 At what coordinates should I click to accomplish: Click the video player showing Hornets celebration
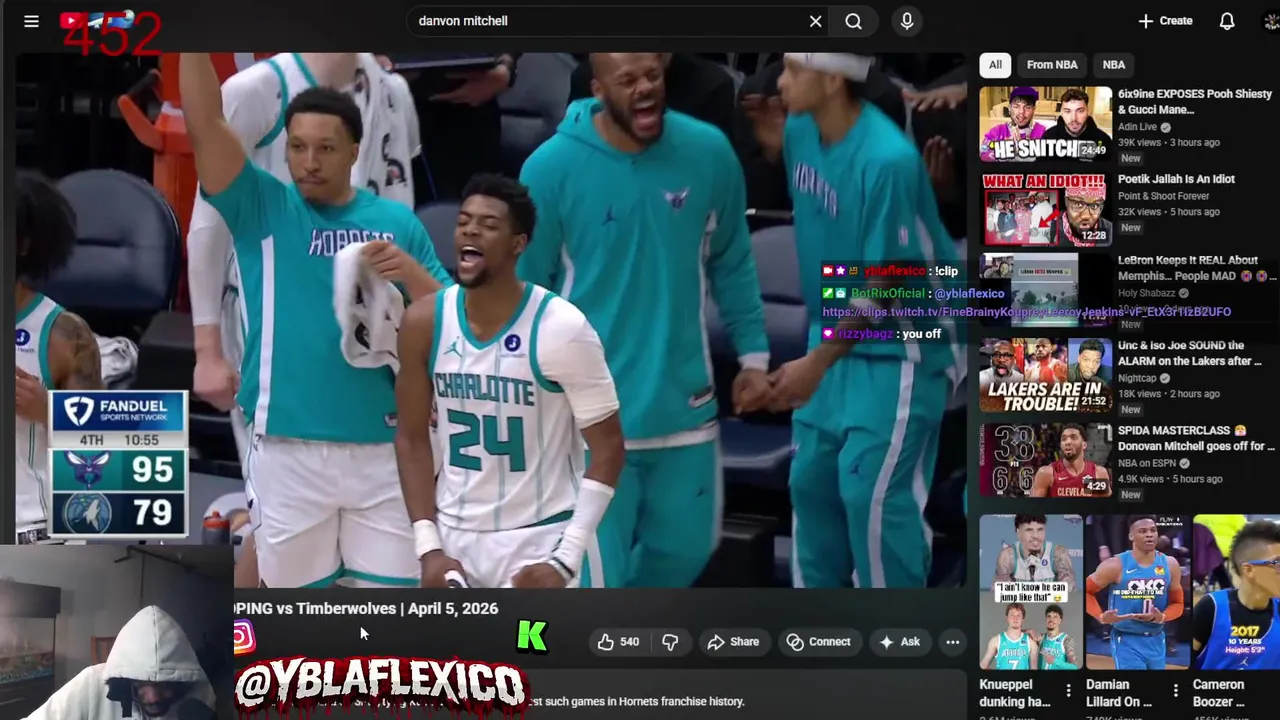pyautogui.click(x=490, y=320)
